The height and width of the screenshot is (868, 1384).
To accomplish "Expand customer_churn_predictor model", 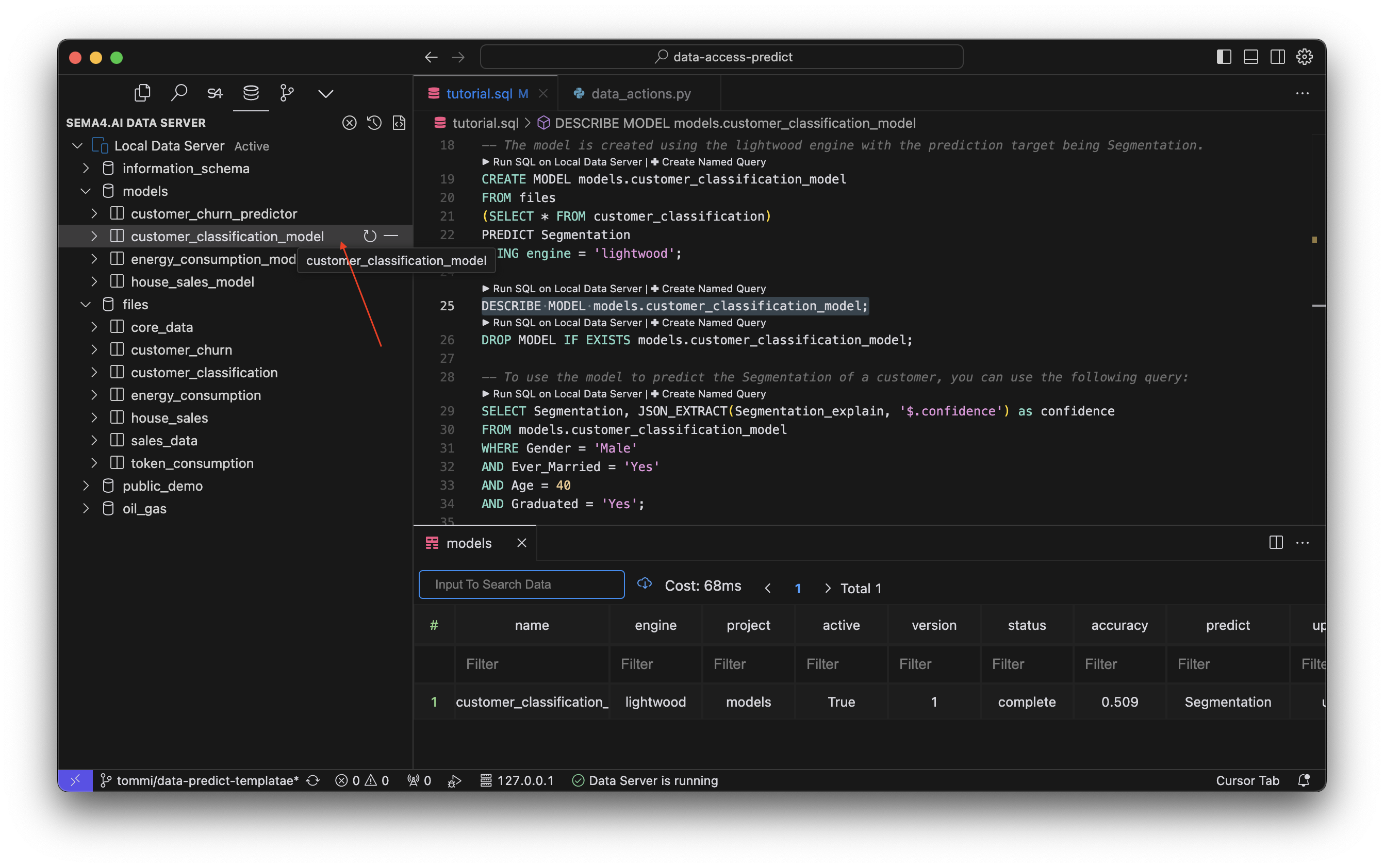I will click(94, 213).
